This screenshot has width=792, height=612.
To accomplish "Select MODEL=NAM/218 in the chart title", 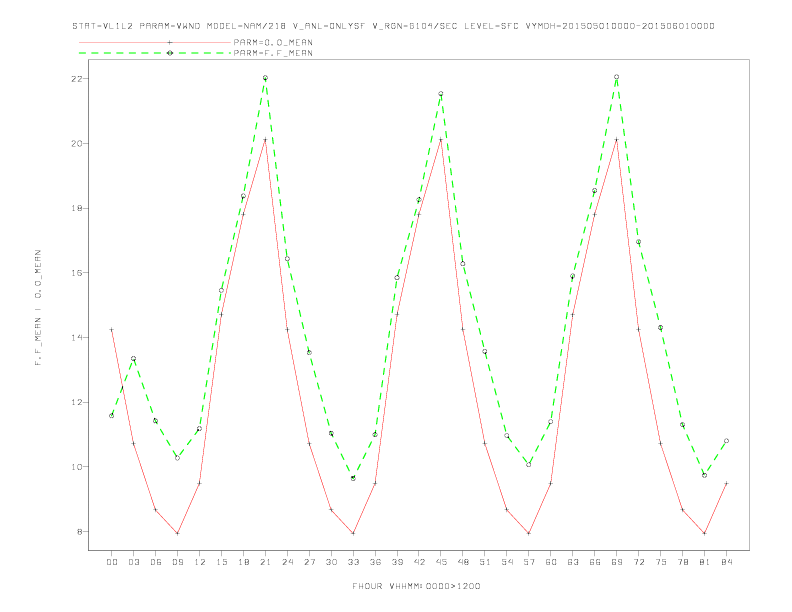I will click(x=246, y=26).
